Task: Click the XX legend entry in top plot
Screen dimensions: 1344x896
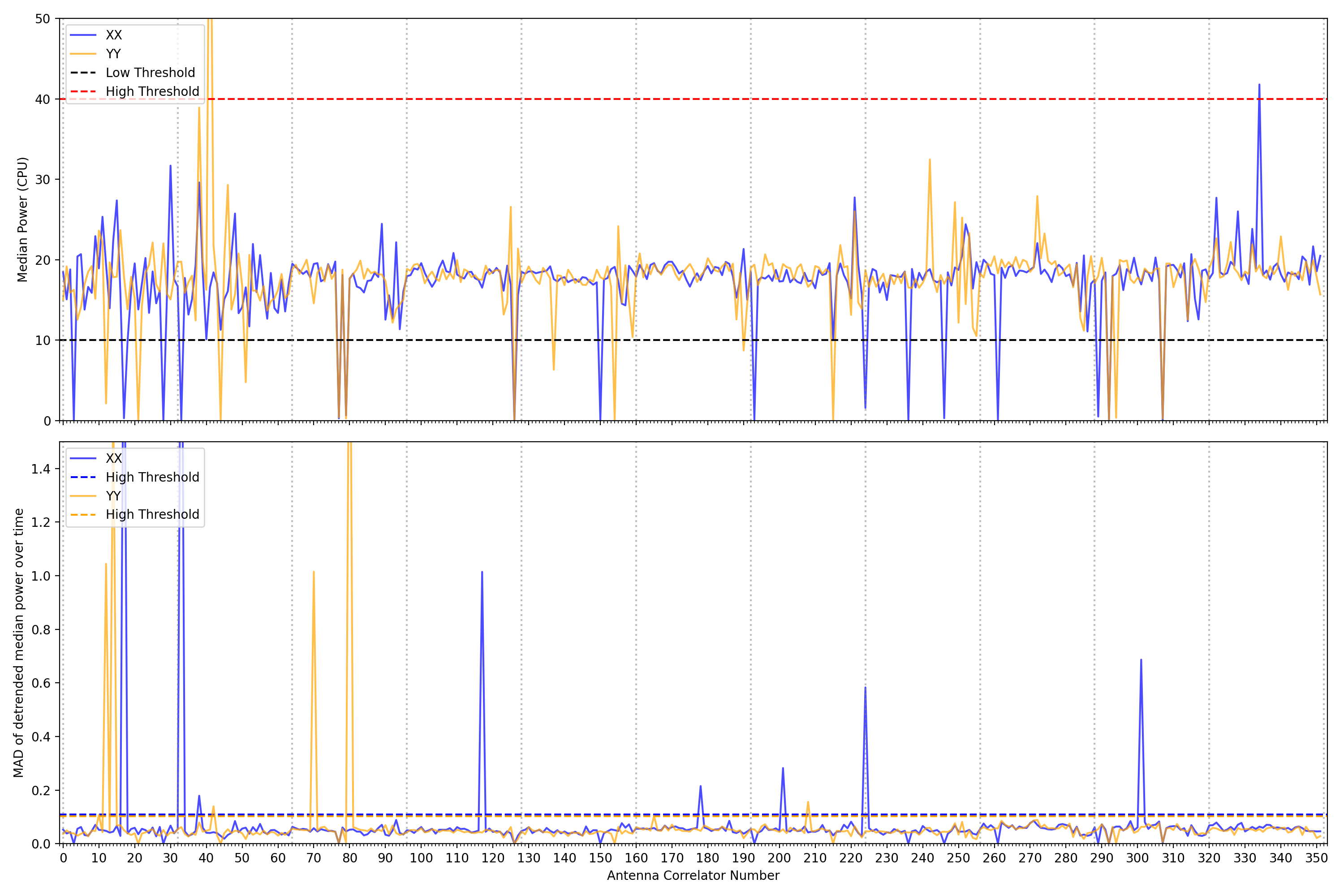Action: tap(114, 35)
